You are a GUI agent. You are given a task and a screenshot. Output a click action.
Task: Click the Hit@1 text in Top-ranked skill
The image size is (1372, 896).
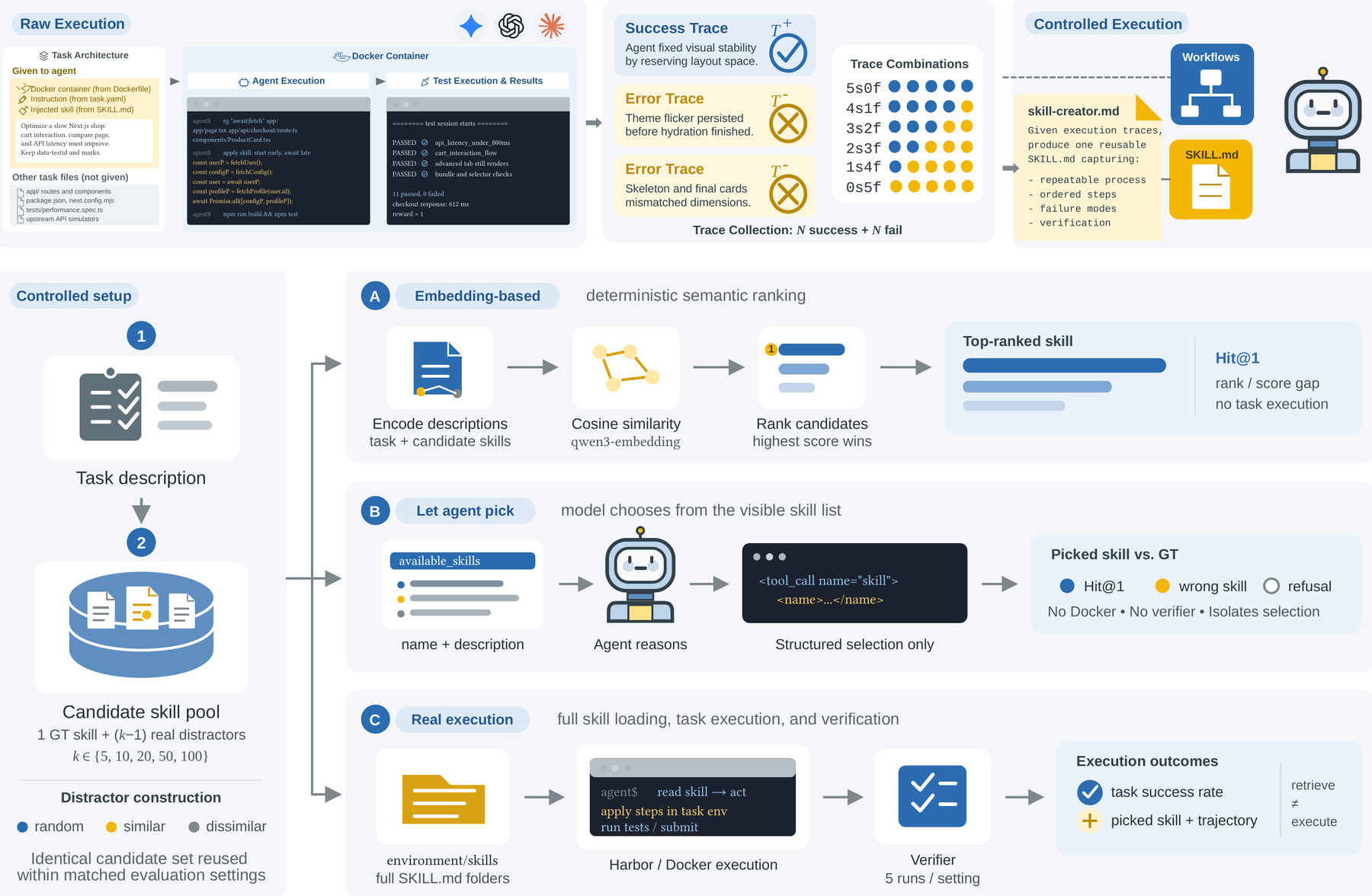point(1237,358)
